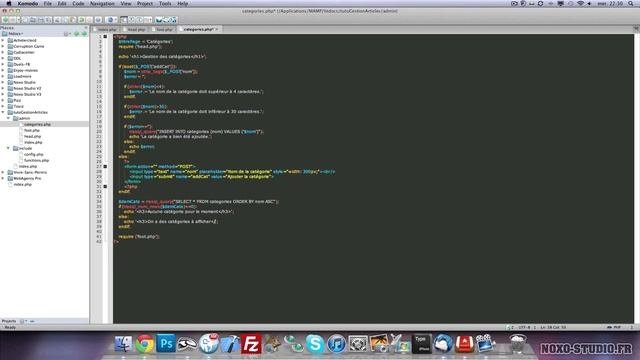The height and width of the screenshot is (360, 640).
Task: Click the Places forward green arrow
Action: pos(84,33)
